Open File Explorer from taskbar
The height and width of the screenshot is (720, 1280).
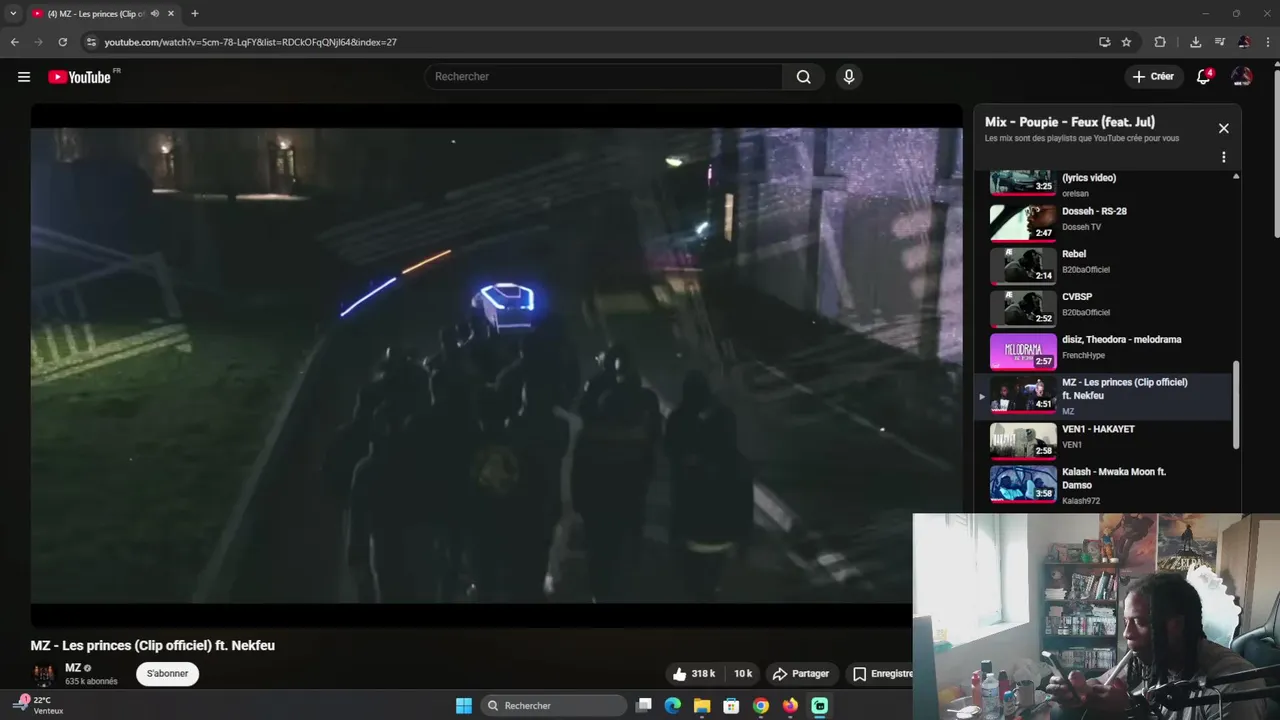702,706
